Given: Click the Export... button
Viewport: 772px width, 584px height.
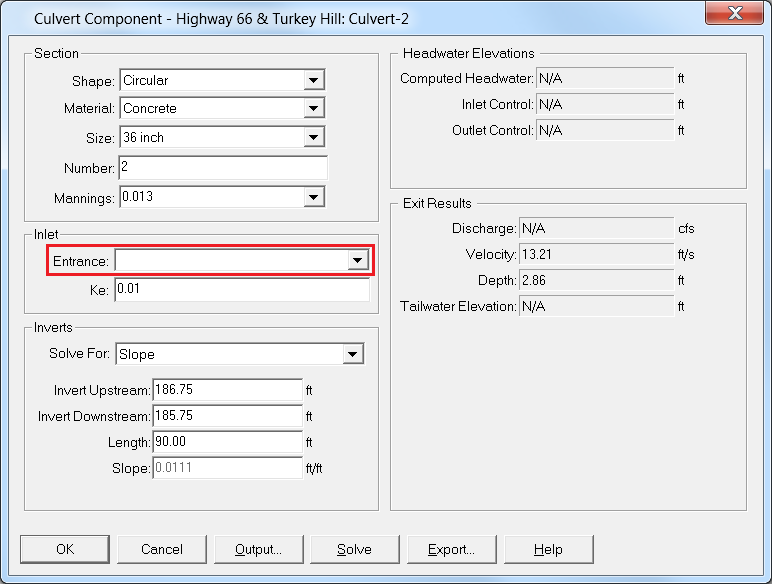Looking at the screenshot, I should [x=451, y=549].
